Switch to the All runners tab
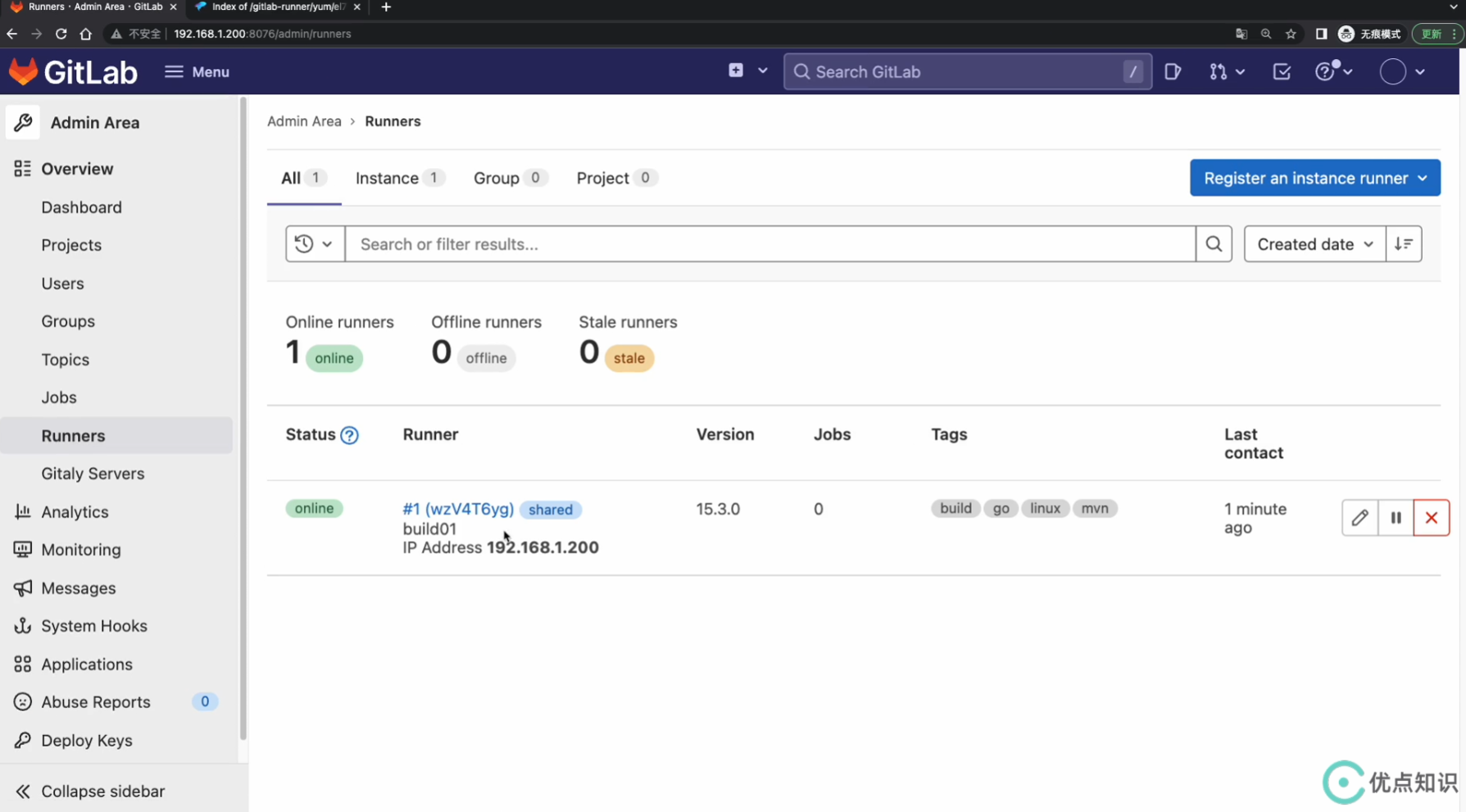1466x812 pixels. tap(304, 178)
